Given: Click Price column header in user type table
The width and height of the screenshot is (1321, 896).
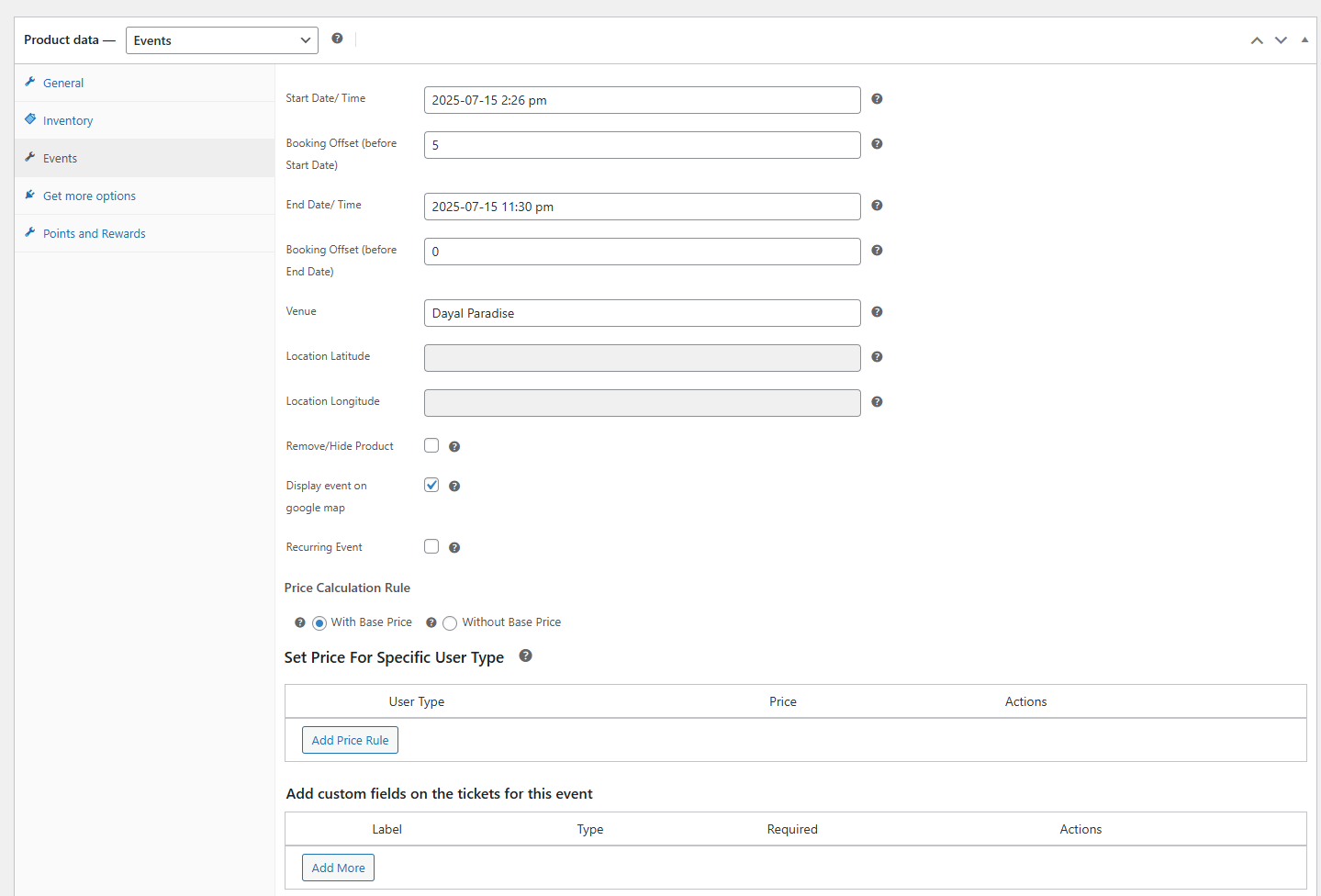Looking at the screenshot, I should point(783,701).
